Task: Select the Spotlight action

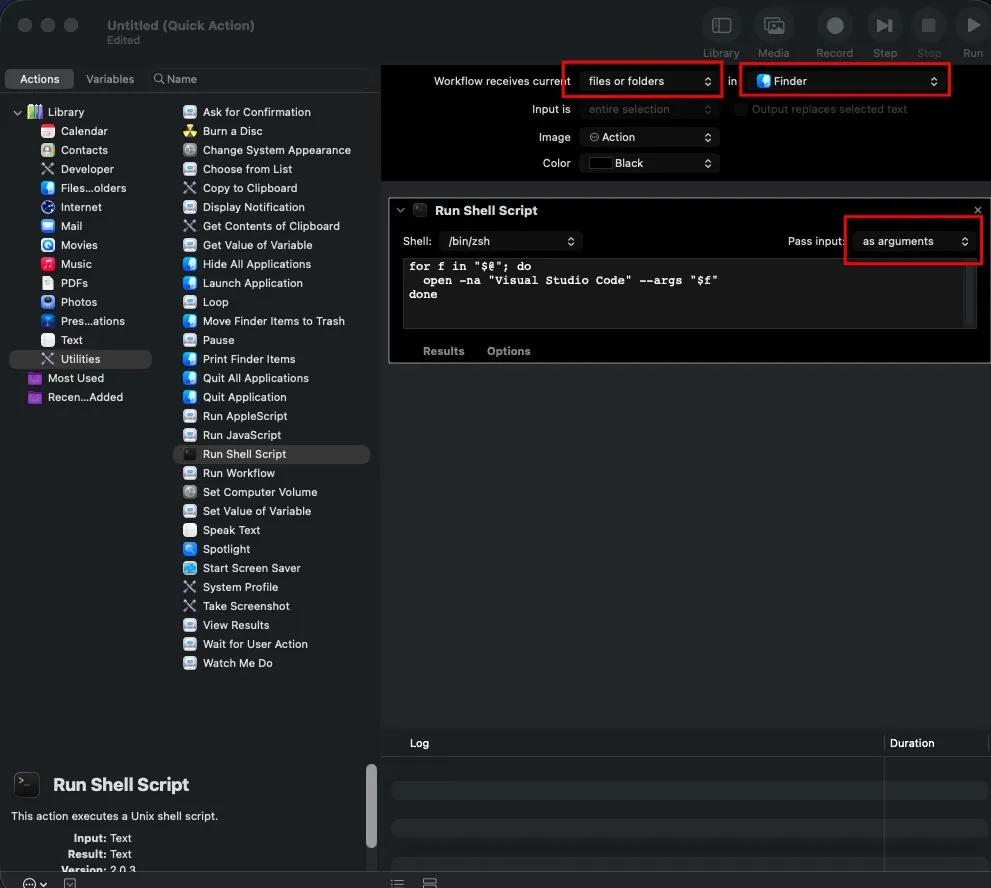Action: point(226,549)
